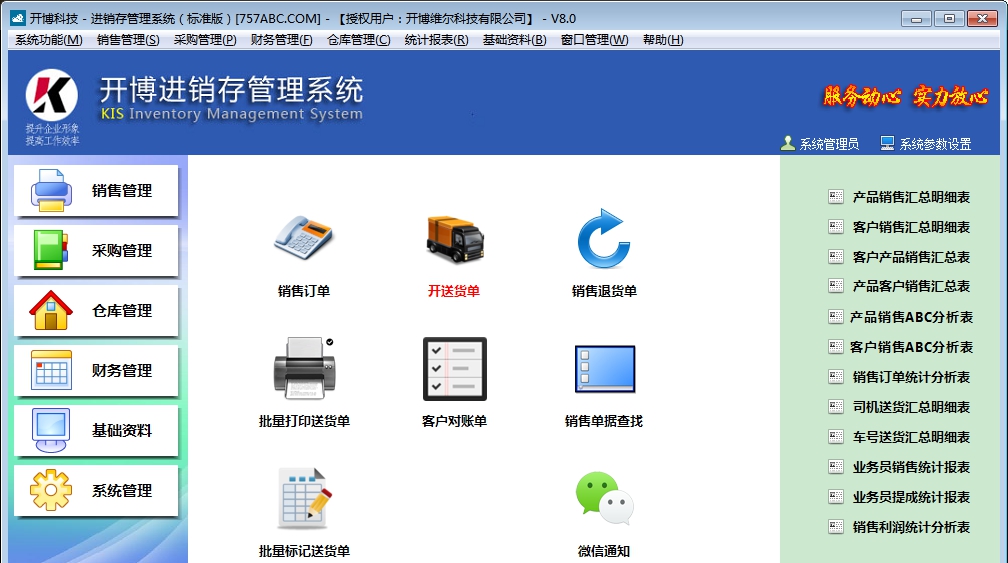The width and height of the screenshot is (1008, 563).
Task: Open the 产品销售ABC分析表 report link
Action: click(x=911, y=317)
